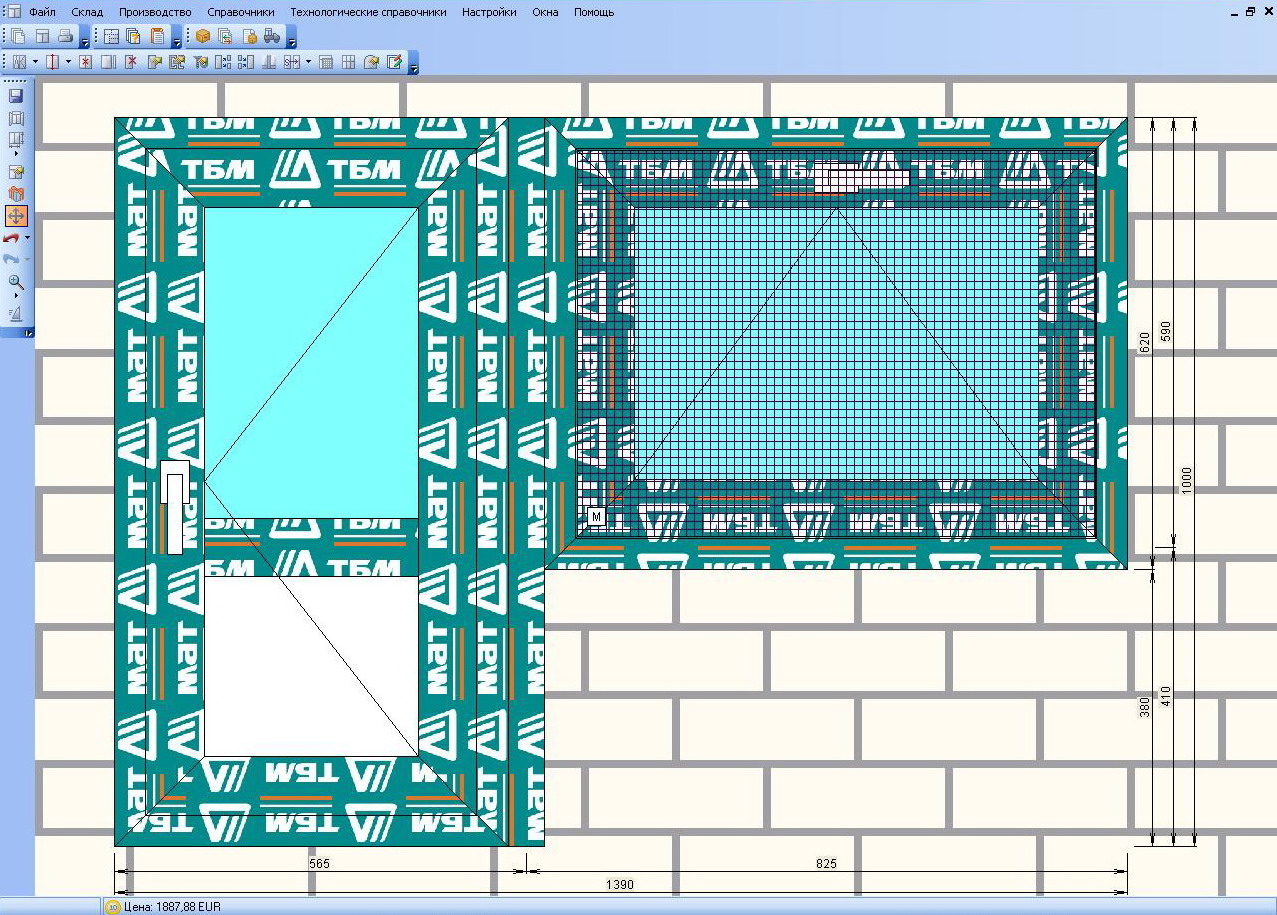Open the Технологические справочники menu
Viewport: 1277px width, 915px height.
click(368, 12)
